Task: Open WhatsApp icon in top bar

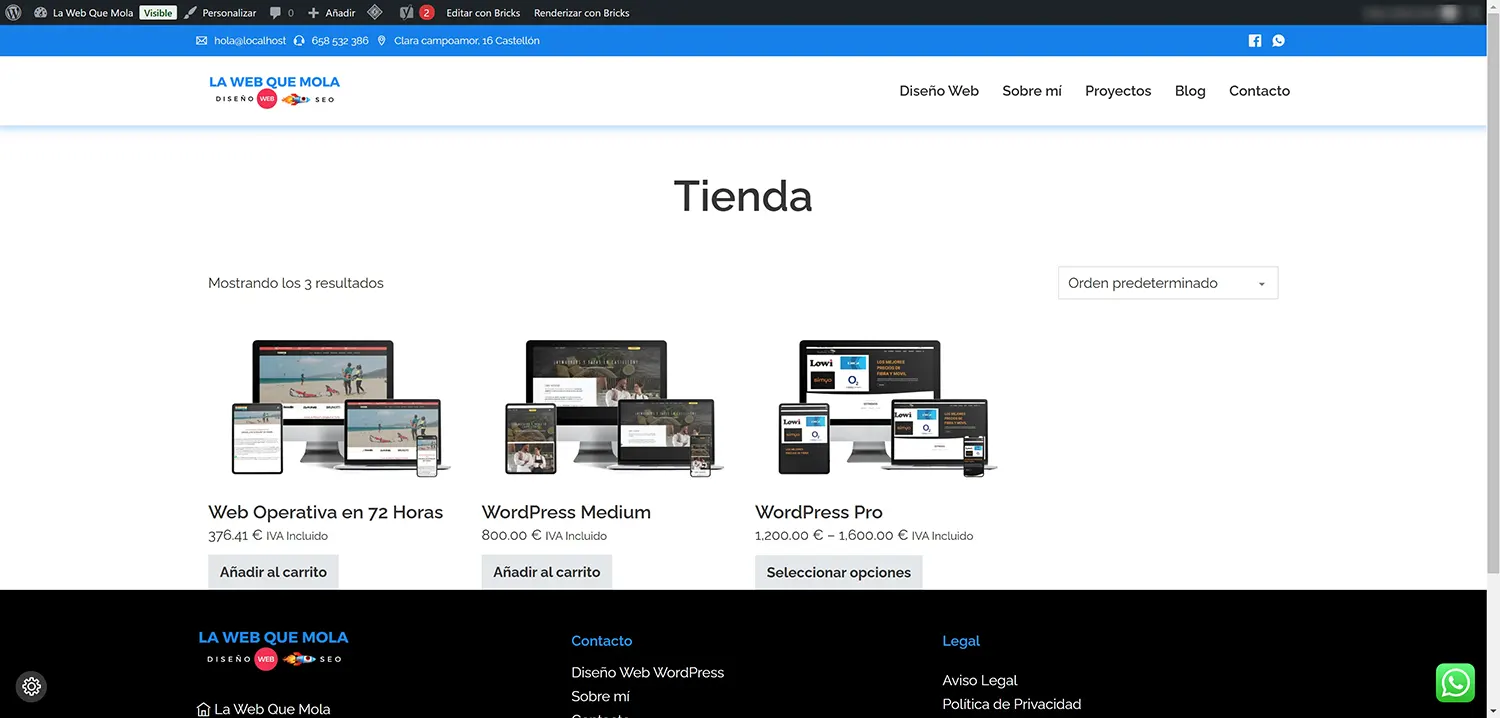Action: pos(1279,41)
